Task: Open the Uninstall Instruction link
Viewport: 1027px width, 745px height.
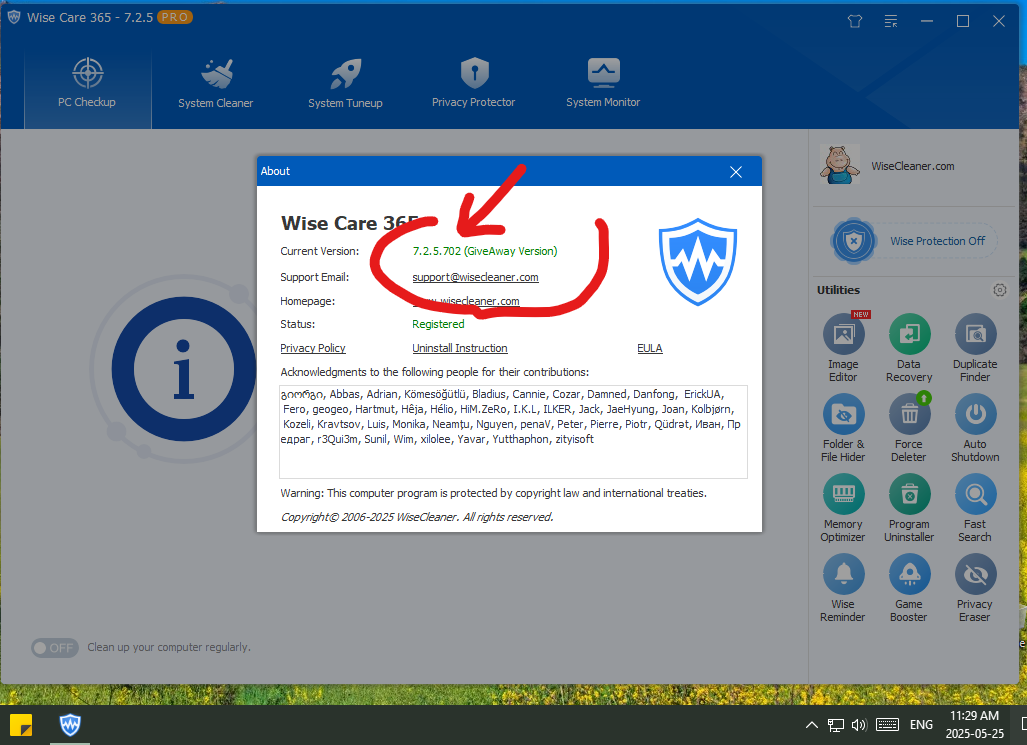Action: click(460, 348)
